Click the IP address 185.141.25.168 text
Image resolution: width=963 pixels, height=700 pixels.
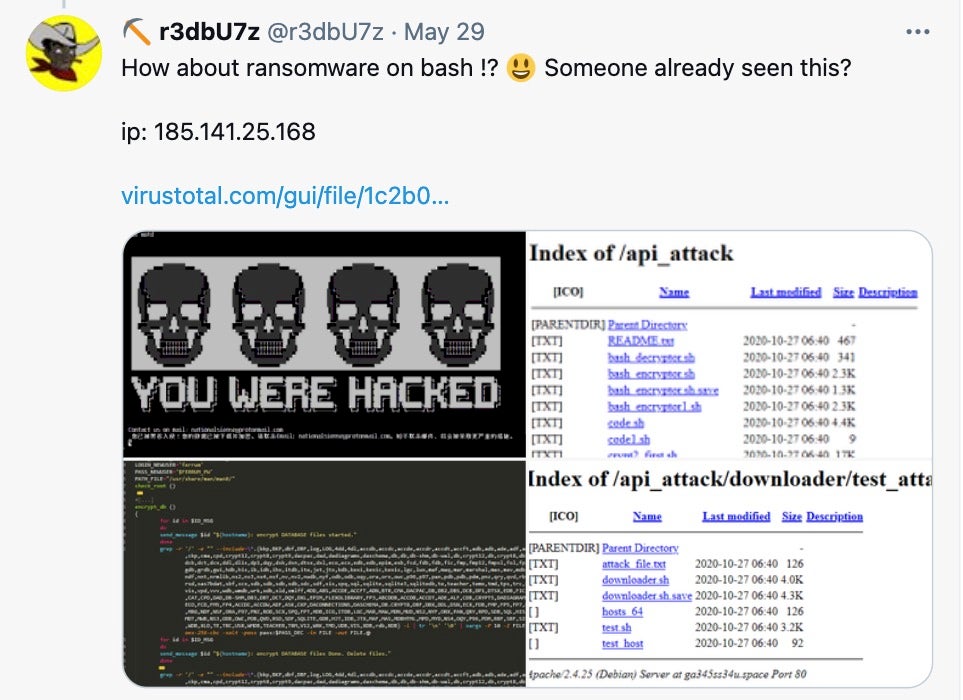(x=235, y=131)
